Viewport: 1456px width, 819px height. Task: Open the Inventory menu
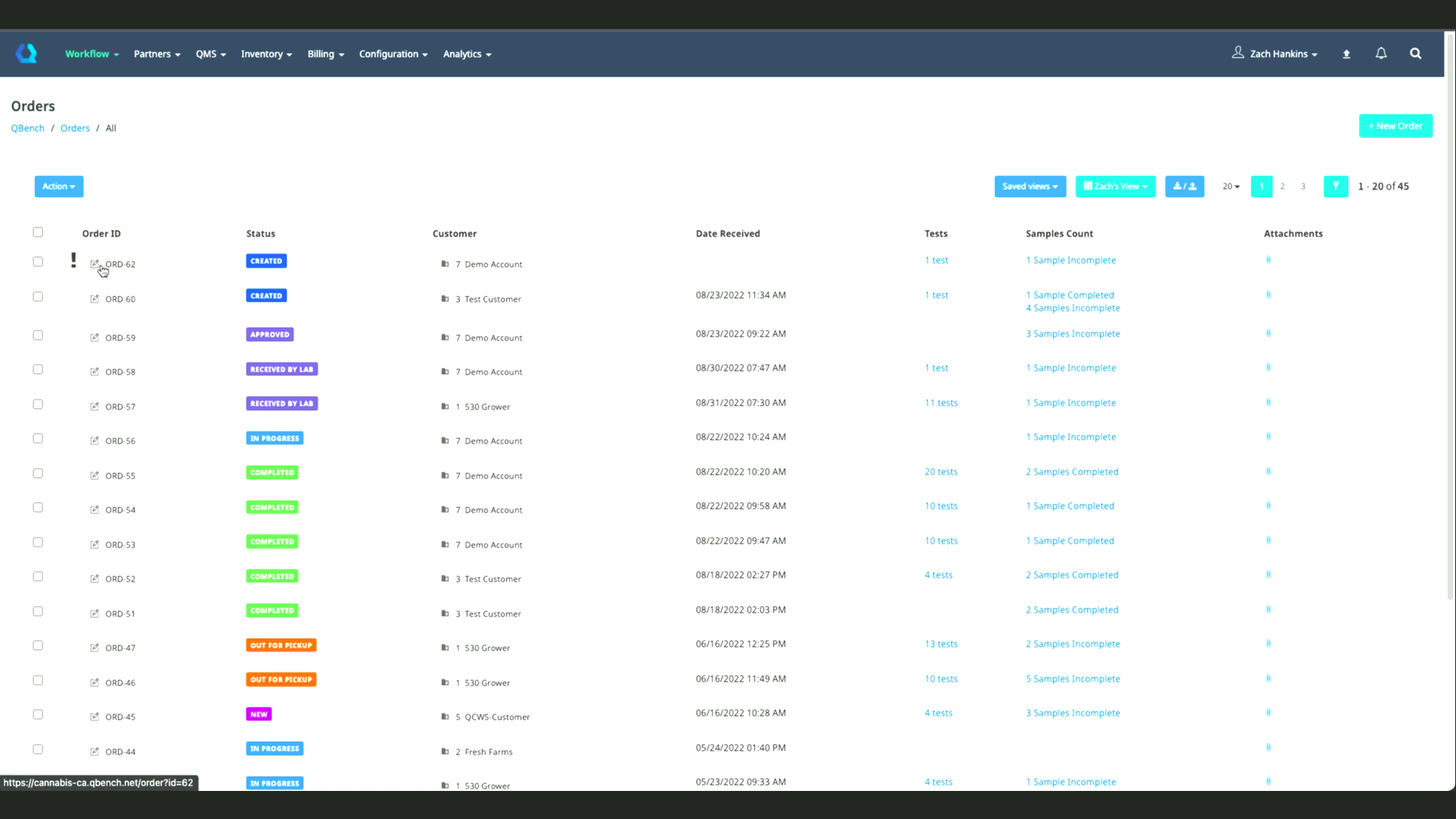266,55
